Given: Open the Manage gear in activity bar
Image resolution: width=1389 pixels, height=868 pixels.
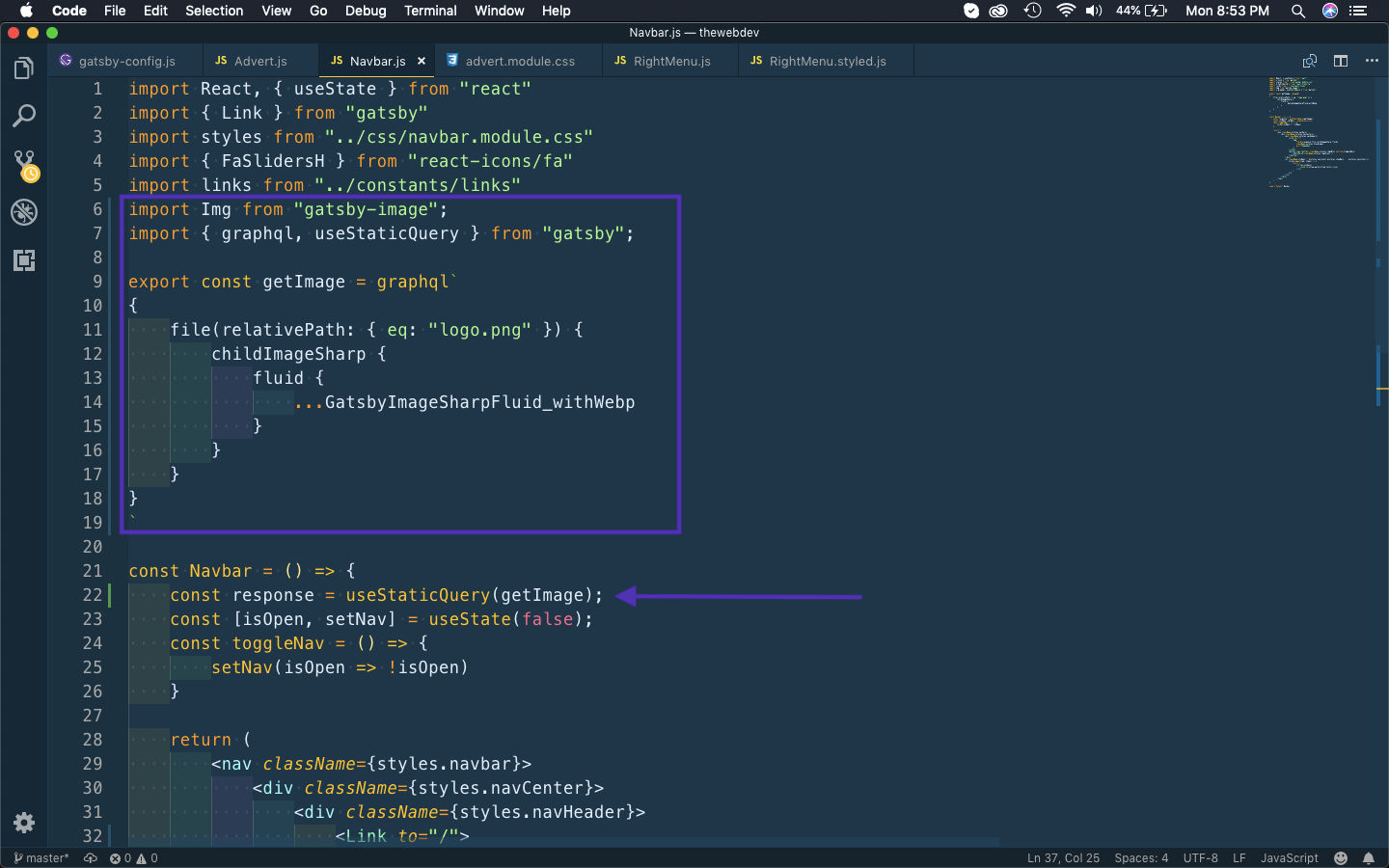Looking at the screenshot, I should click(x=24, y=823).
